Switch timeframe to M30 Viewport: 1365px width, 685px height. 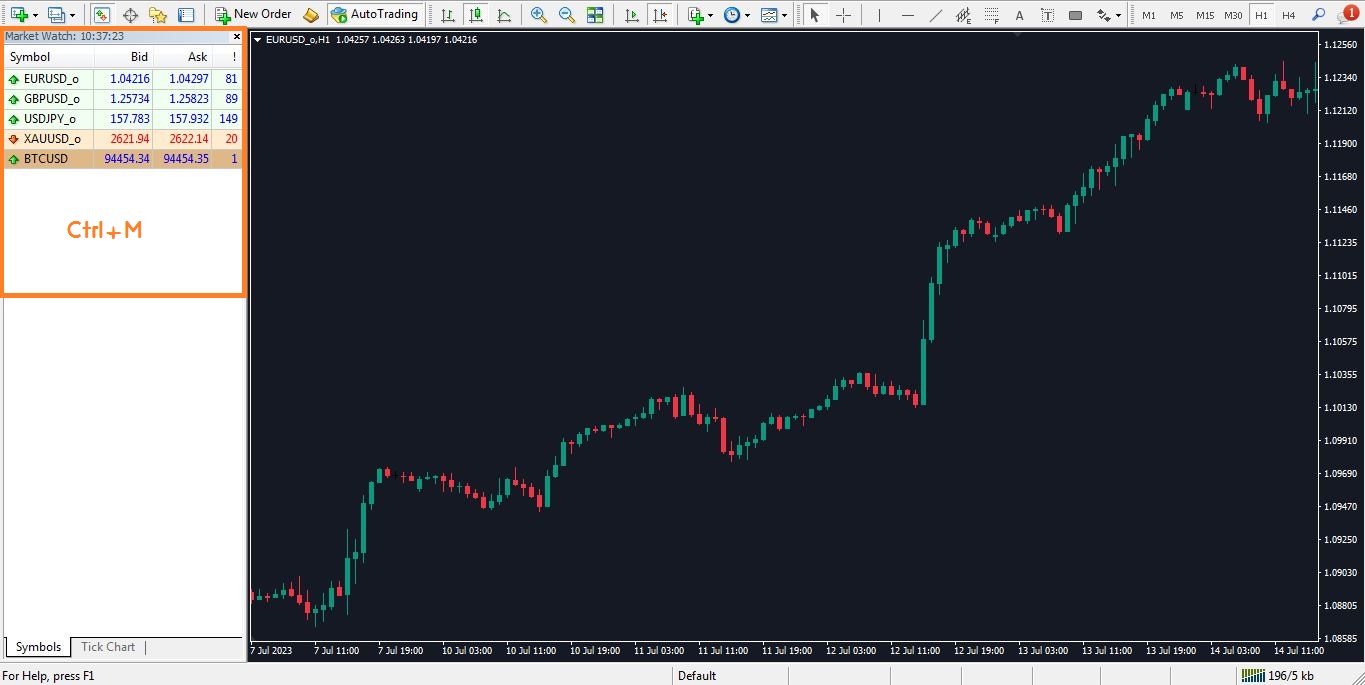[x=1233, y=15]
